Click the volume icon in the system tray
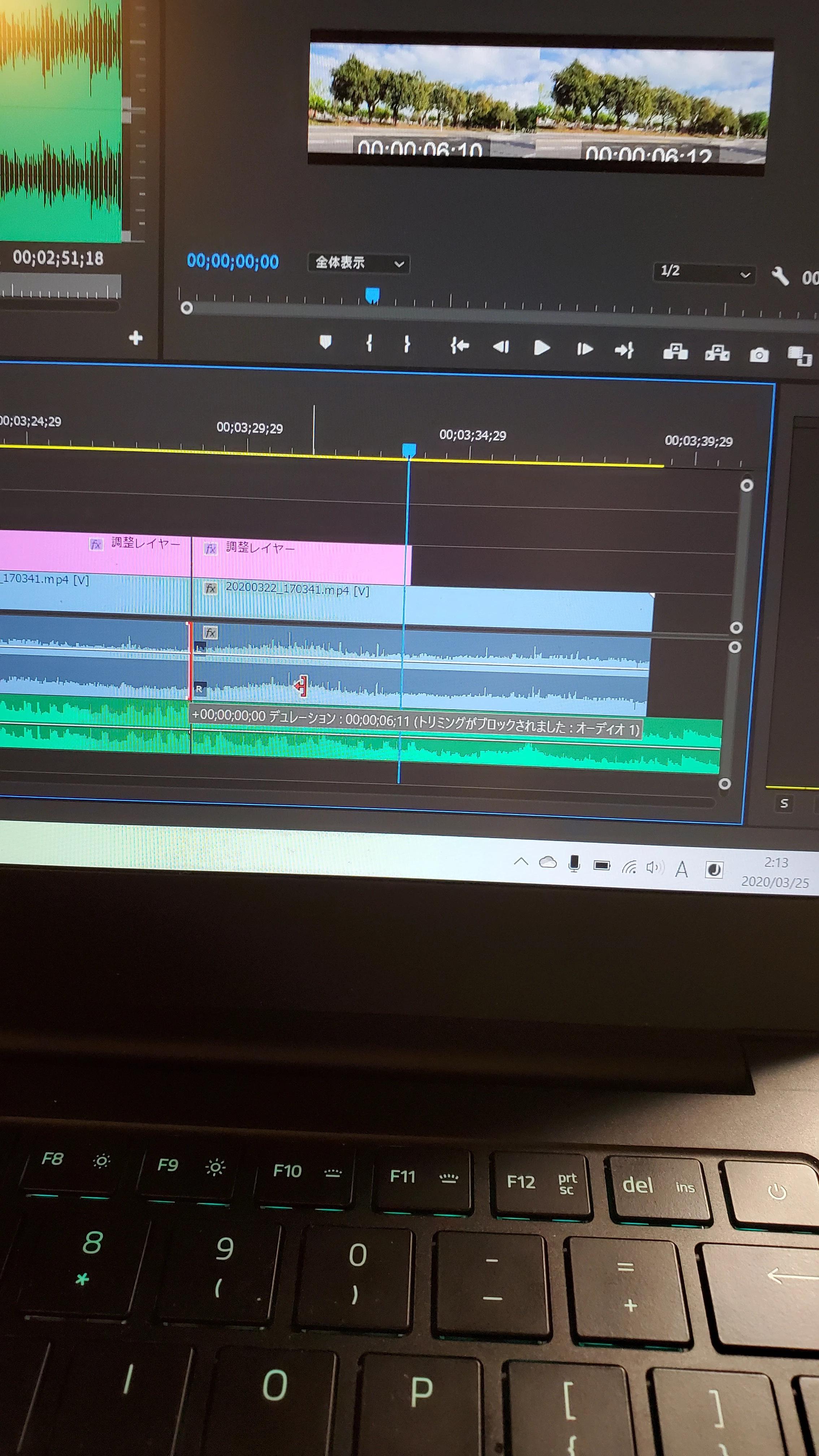 tap(654, 866)
